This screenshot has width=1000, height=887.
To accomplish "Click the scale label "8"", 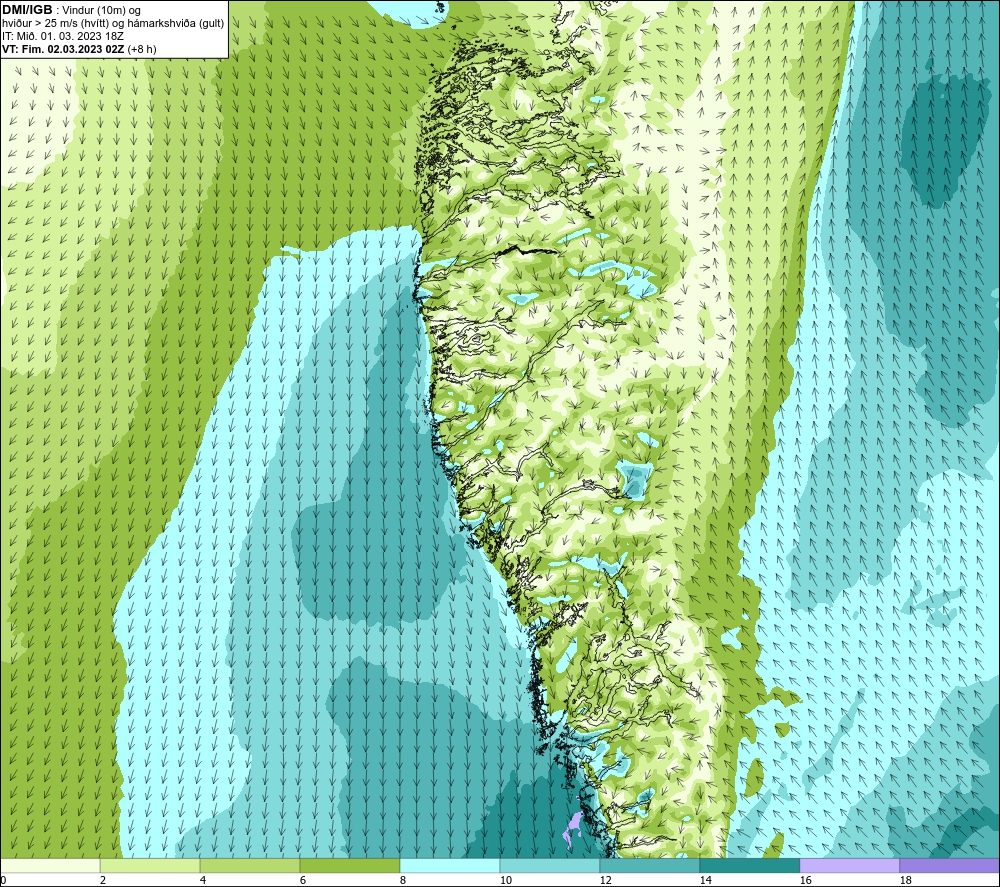I will pyautogui.click(x=403, y=881).
